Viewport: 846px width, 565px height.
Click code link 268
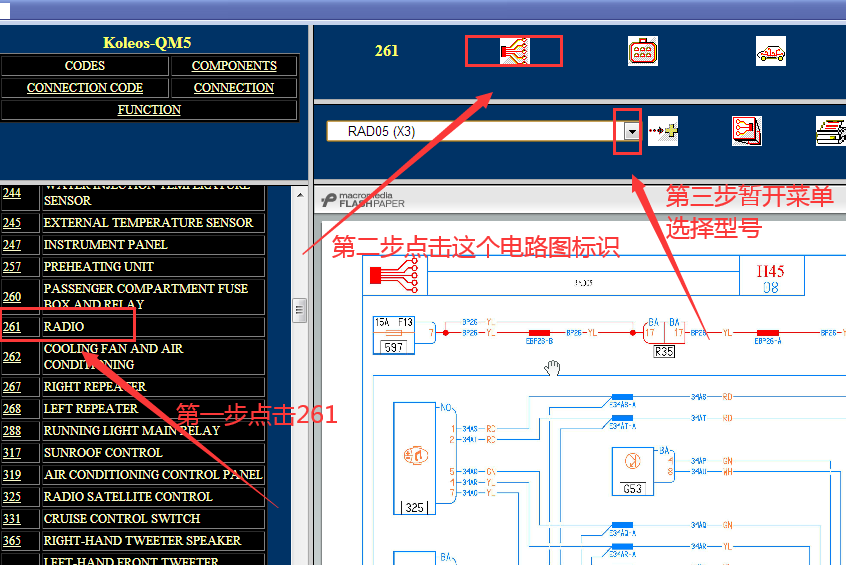pos(12,409)
